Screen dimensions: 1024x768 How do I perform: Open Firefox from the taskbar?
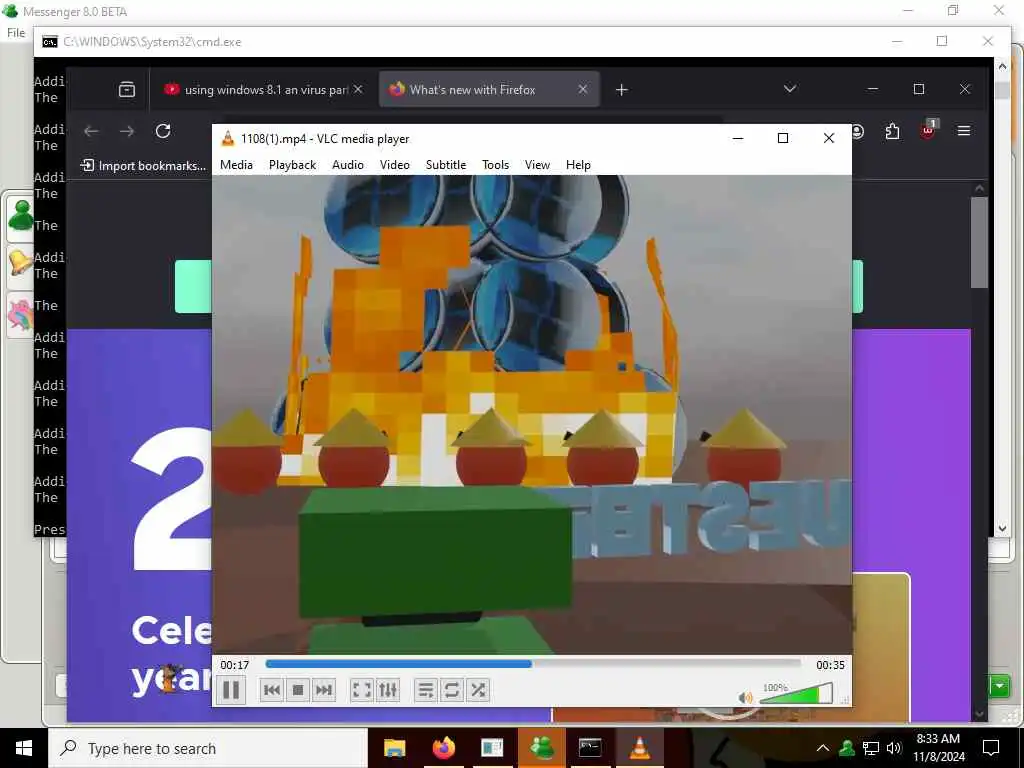(443, 748)
